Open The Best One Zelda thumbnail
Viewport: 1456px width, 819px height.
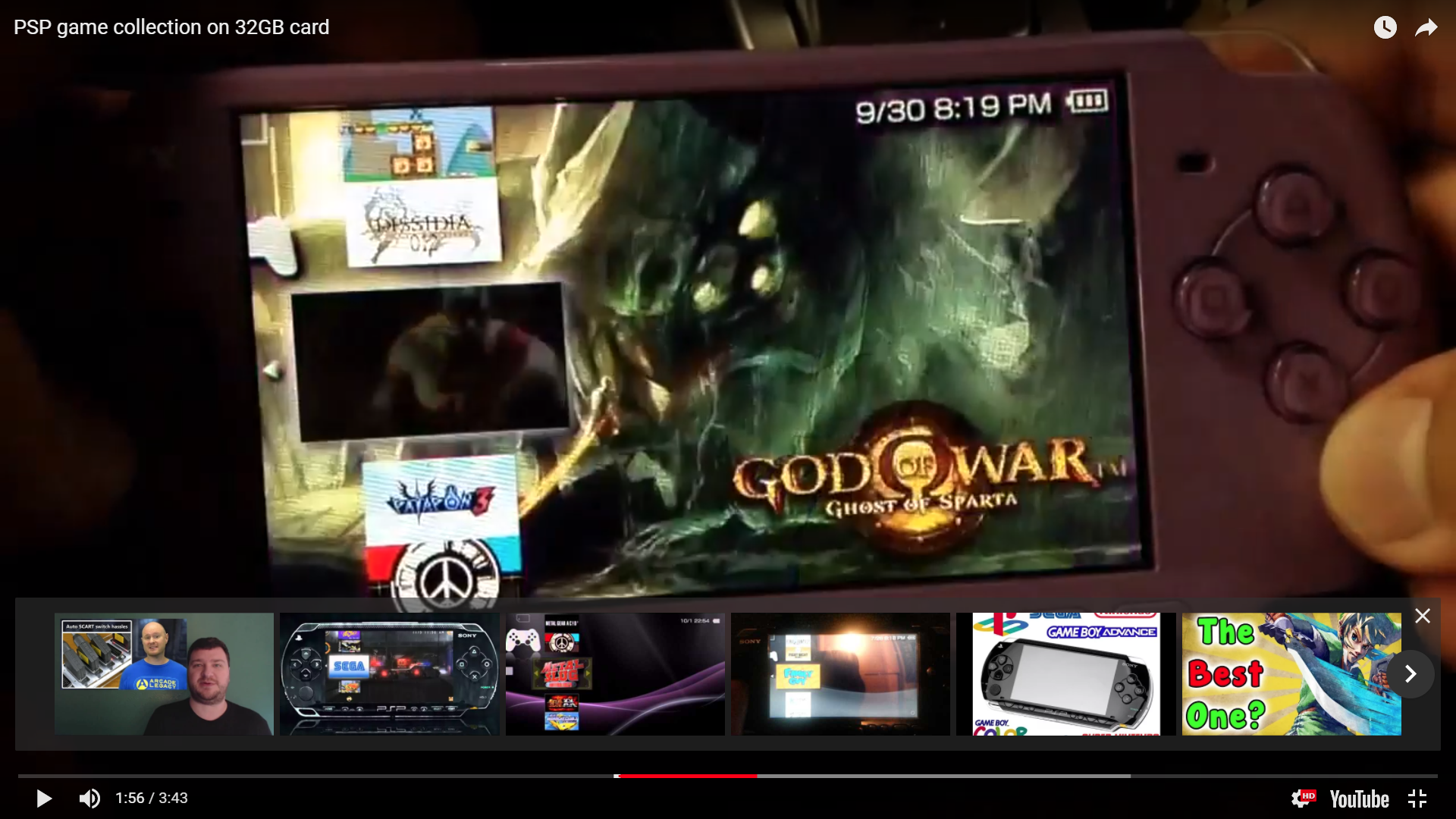[x=1291, y=673]
